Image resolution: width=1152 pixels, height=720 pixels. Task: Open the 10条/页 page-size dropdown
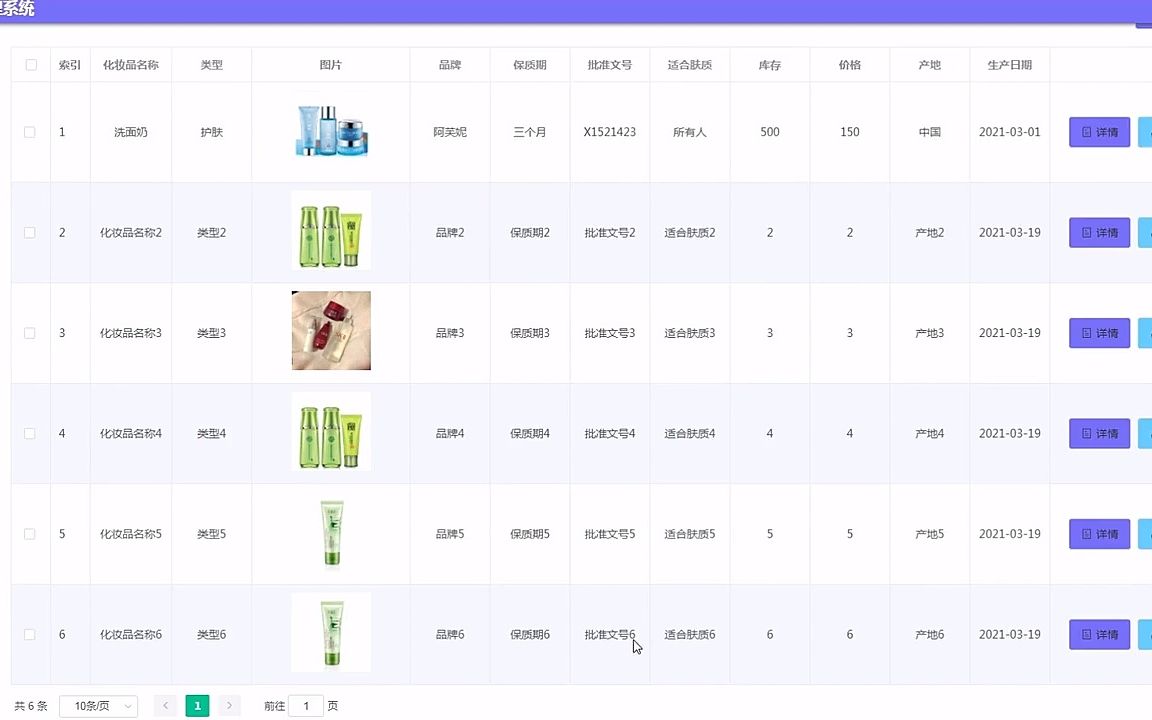[x=97, y=705]
